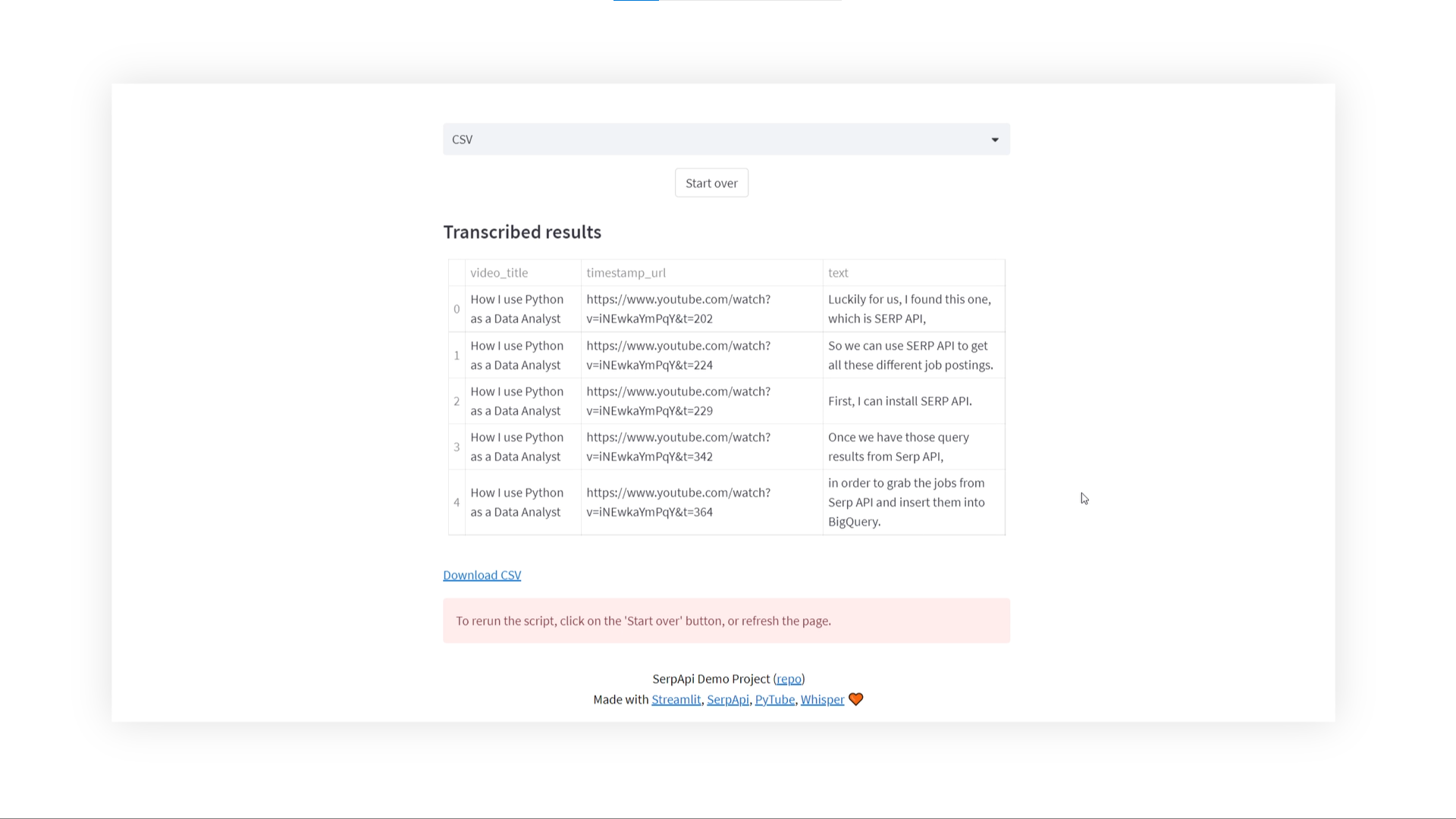Click row index 4 in results table

click(x=457, y=502)
